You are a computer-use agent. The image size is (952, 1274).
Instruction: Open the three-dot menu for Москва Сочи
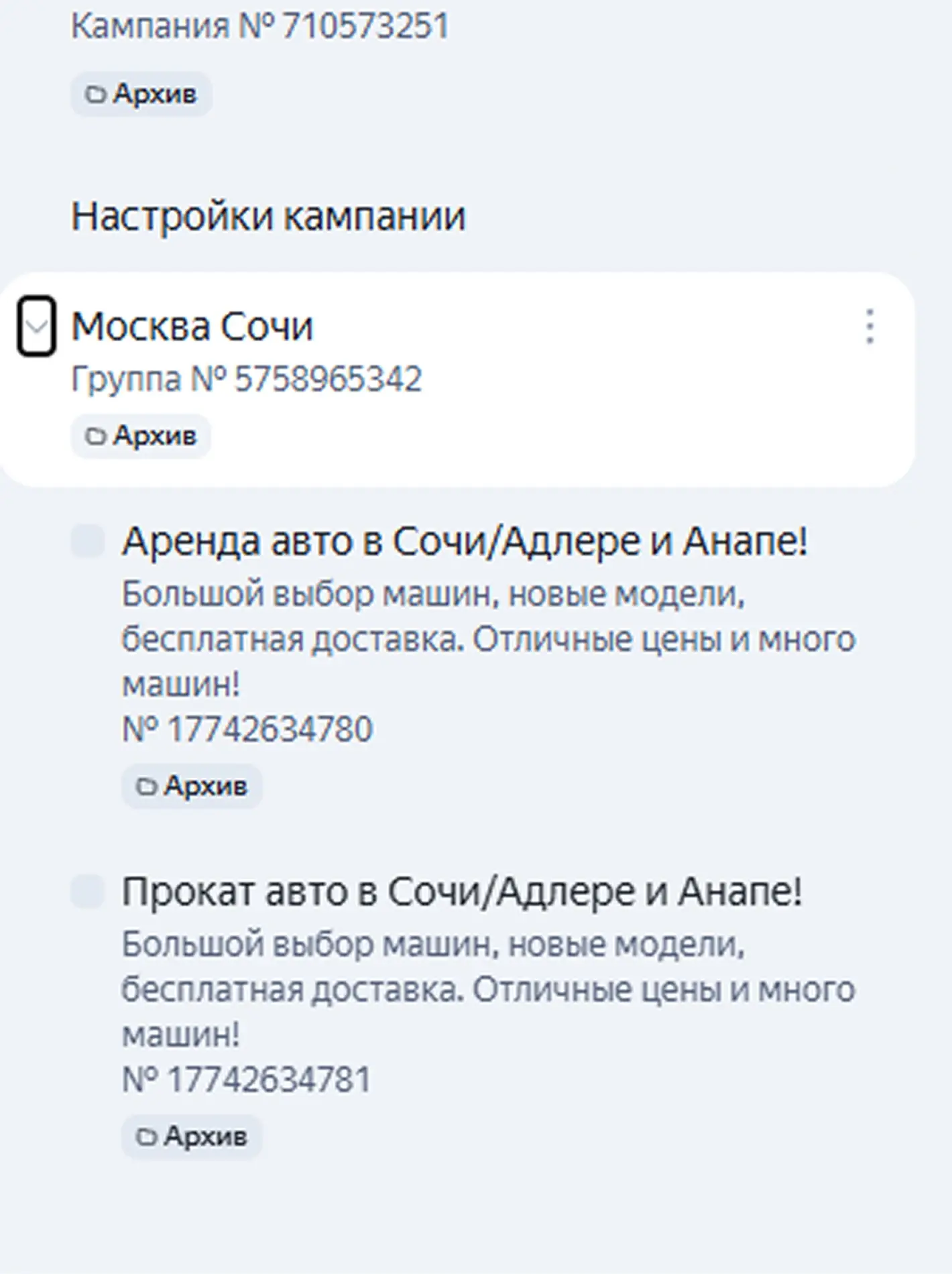[x=870, y=327]
